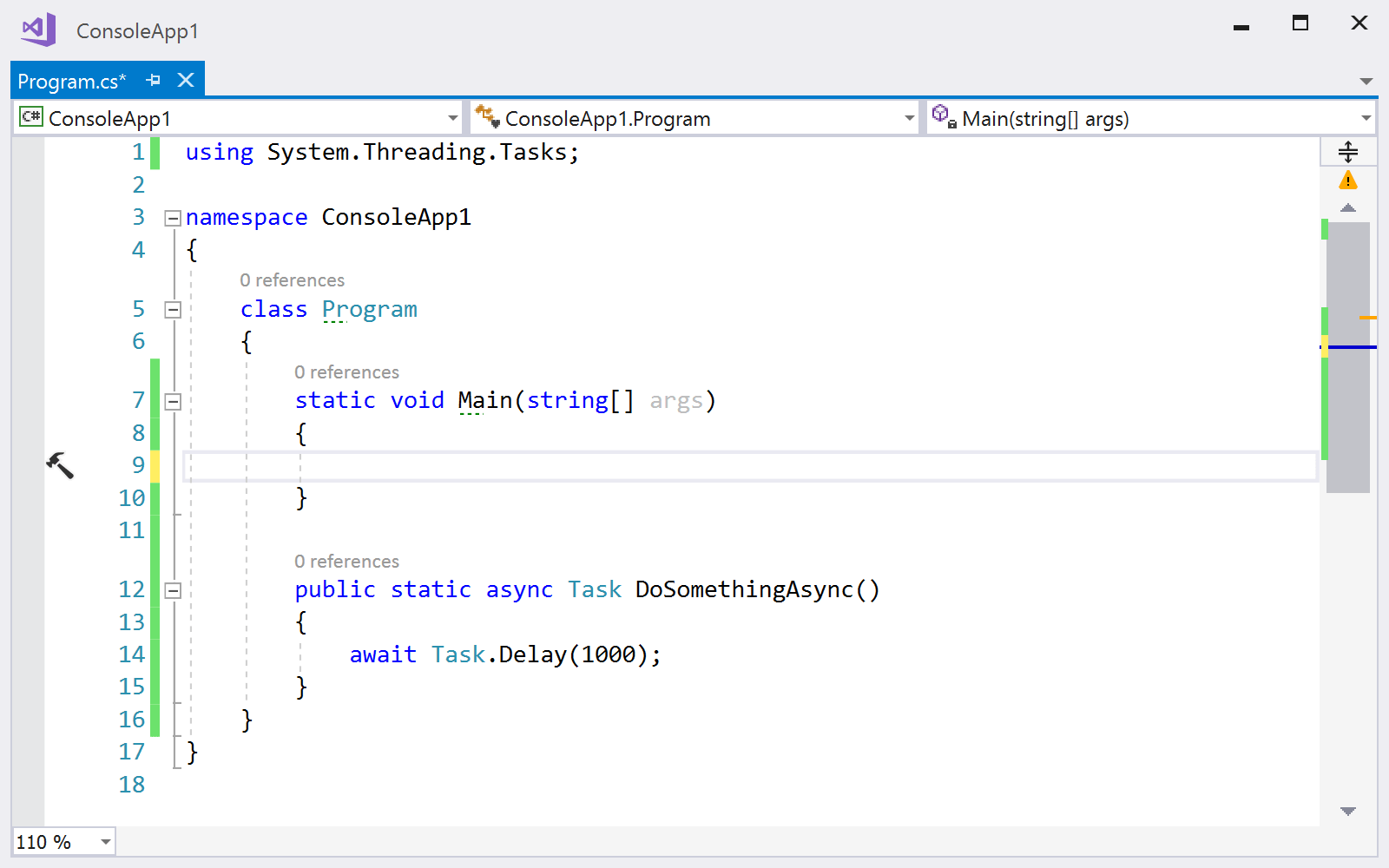Click the ConsoleApp1.Program class icon in navigation bar
1389x868 pixels.
click(486, 115)
